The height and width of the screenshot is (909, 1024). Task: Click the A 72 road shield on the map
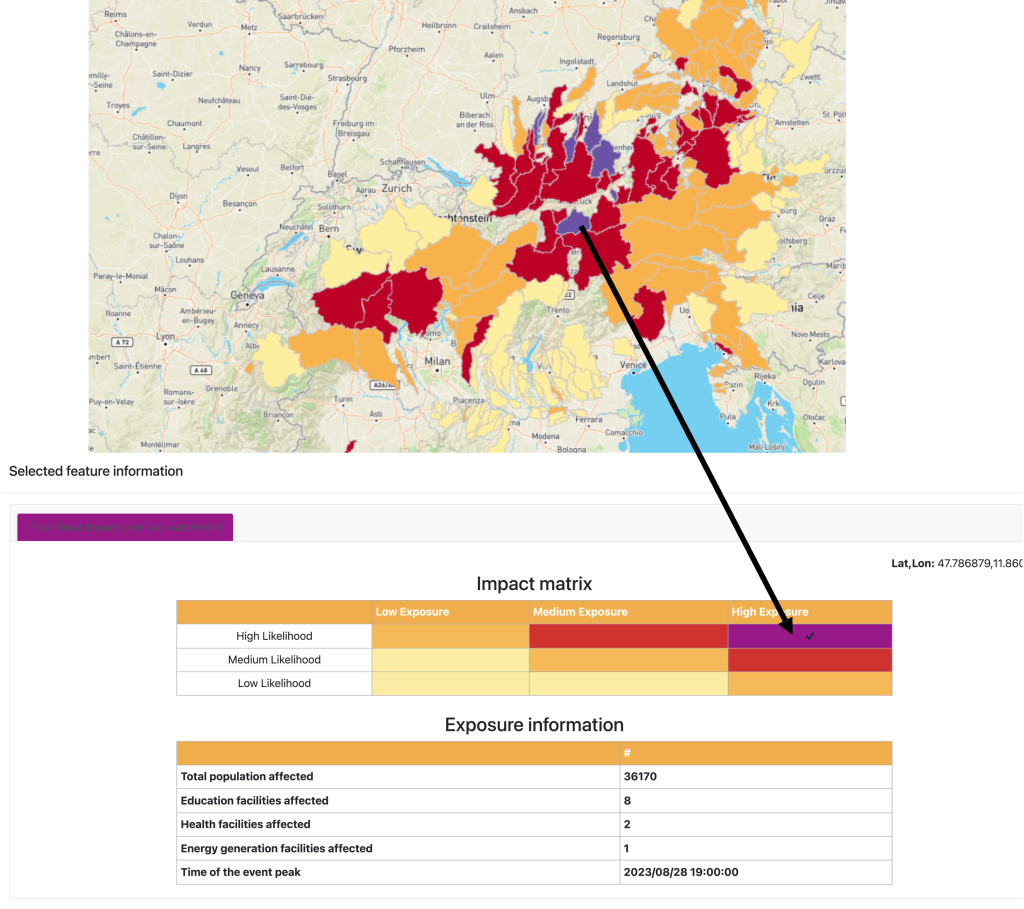tap(124, 342)
